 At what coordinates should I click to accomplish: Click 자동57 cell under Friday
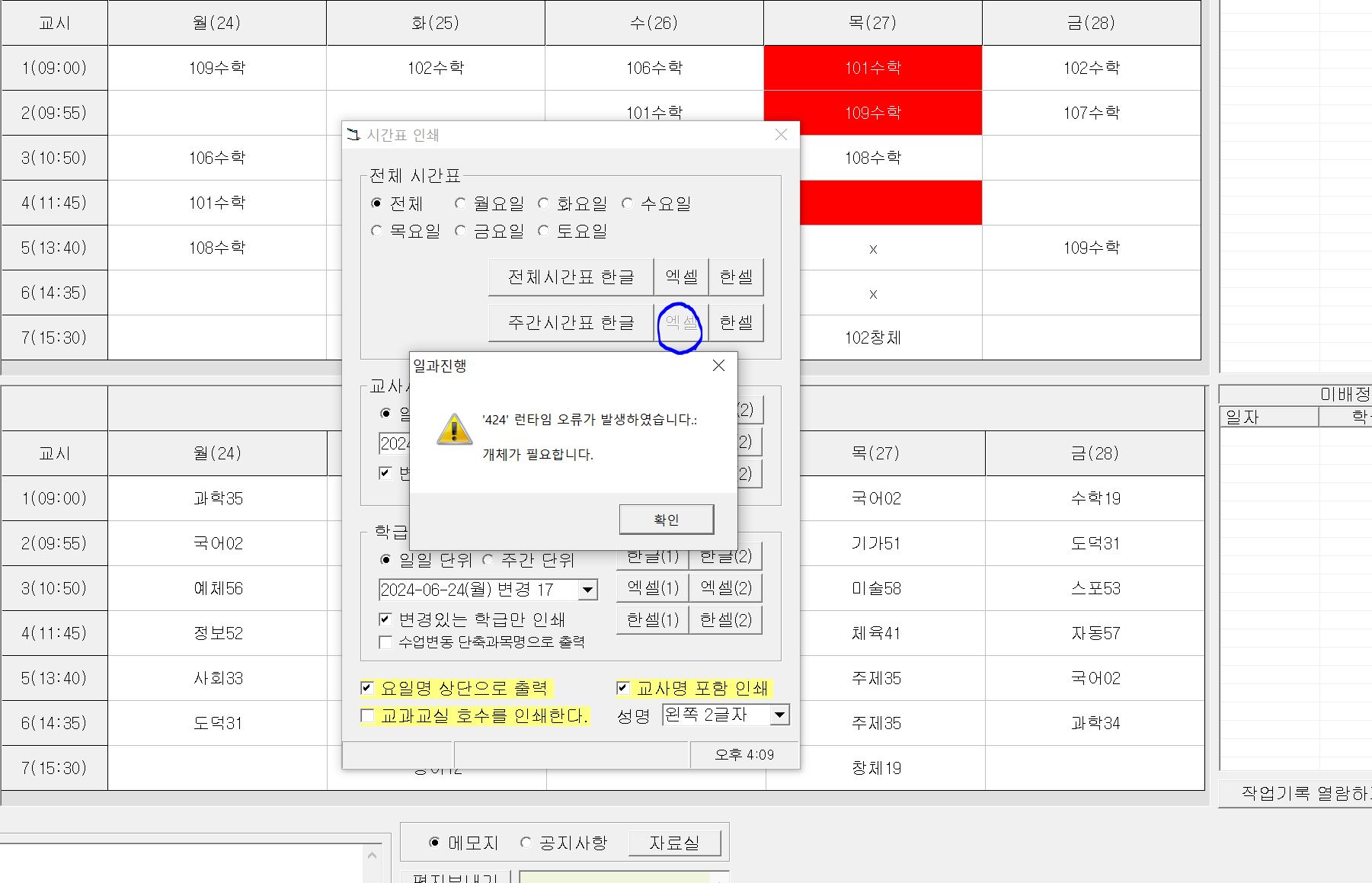[1095, 633]
